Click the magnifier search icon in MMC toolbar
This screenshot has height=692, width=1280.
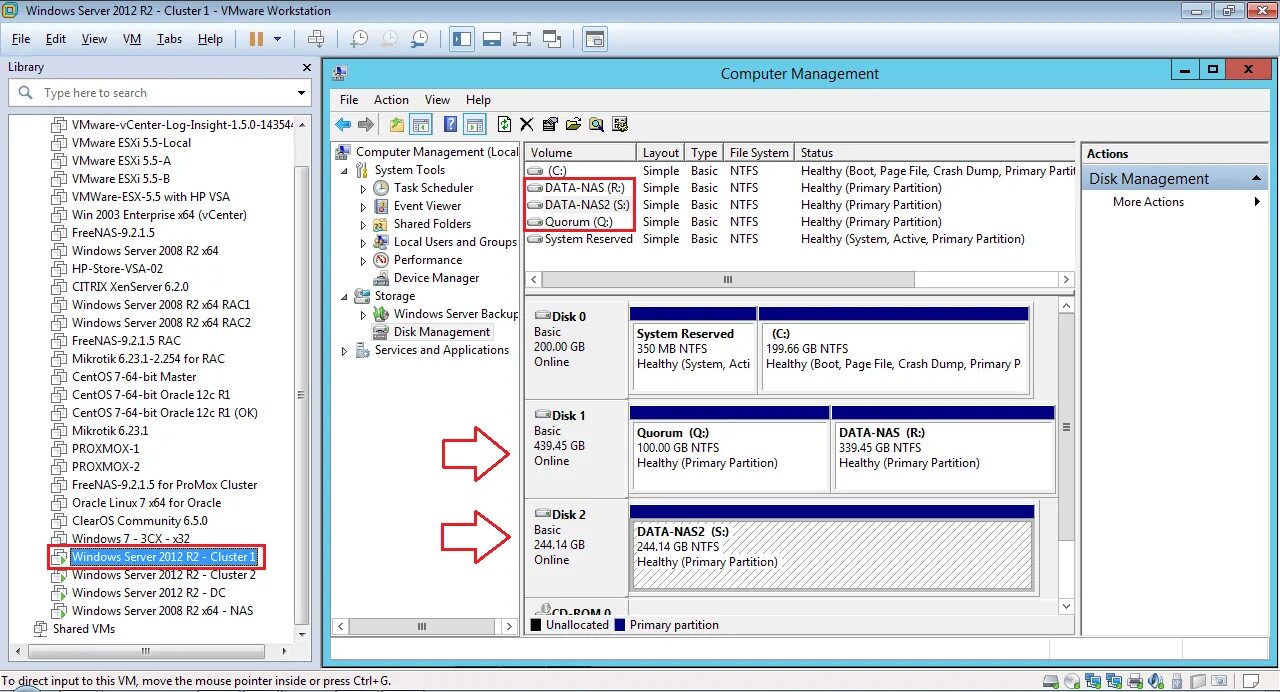597,124
